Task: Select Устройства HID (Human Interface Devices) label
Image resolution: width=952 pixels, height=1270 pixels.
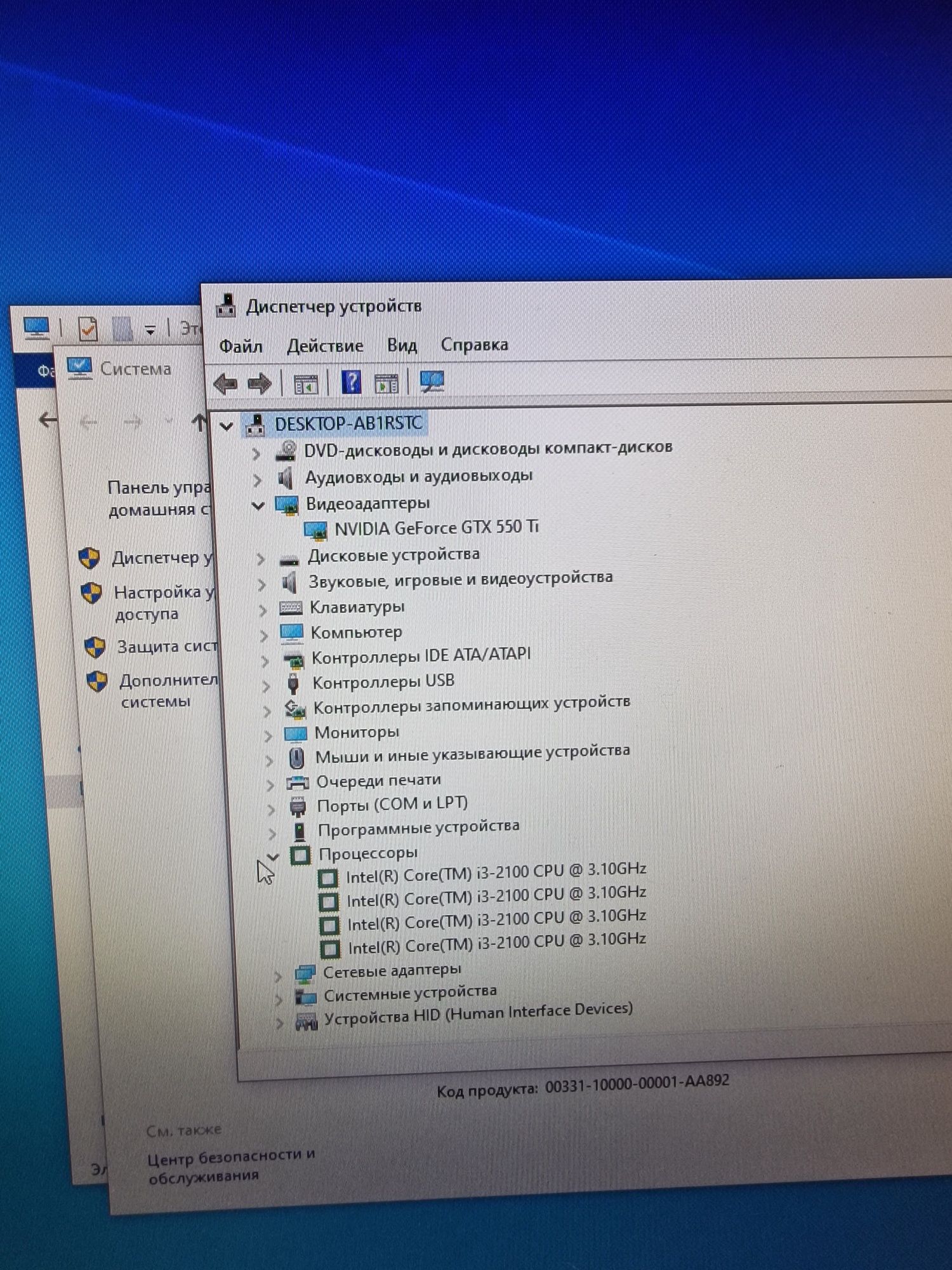Action: click(479, 1013)
